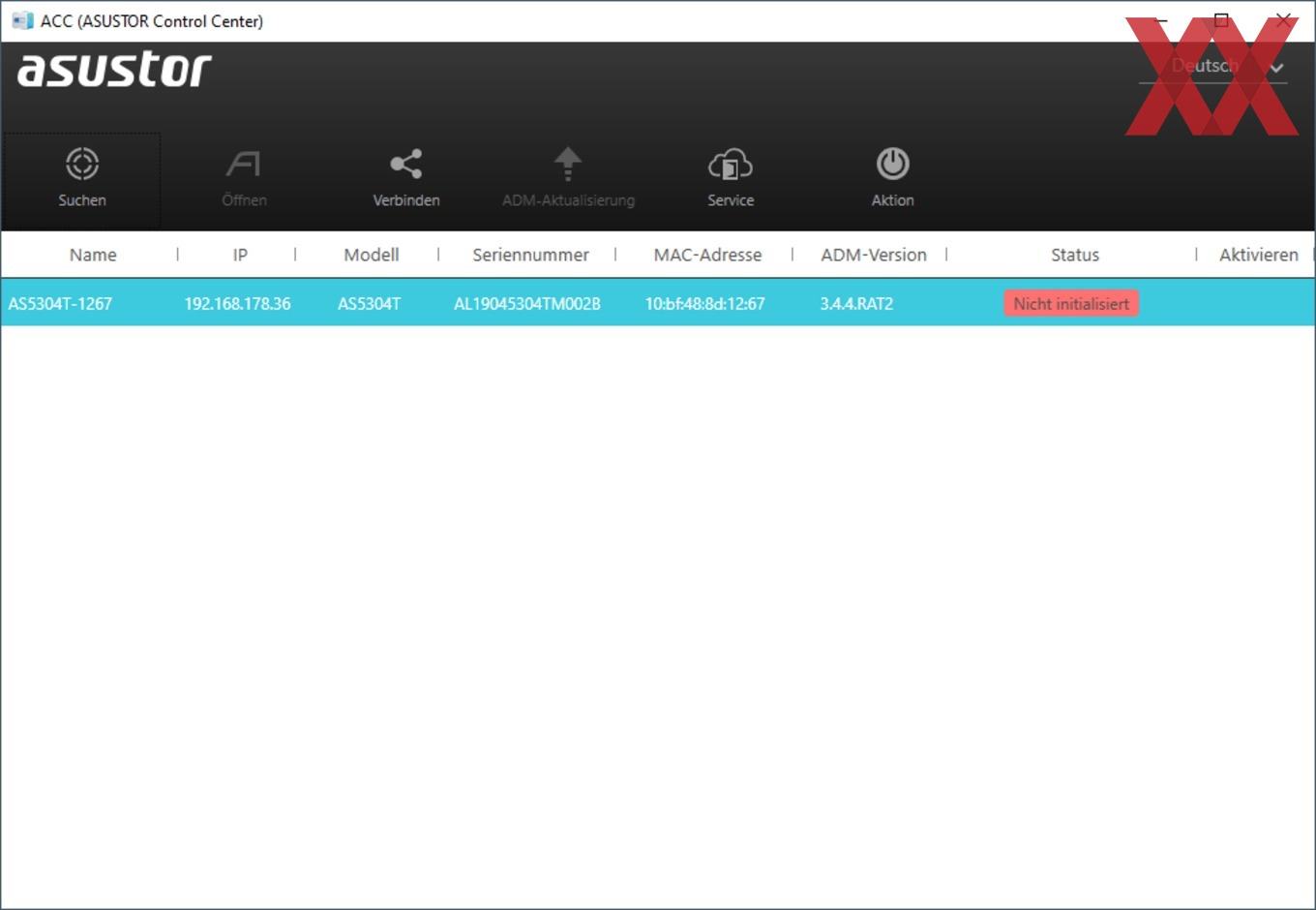
Task: Sort by Name column header
Action: (x=93, y=255)
